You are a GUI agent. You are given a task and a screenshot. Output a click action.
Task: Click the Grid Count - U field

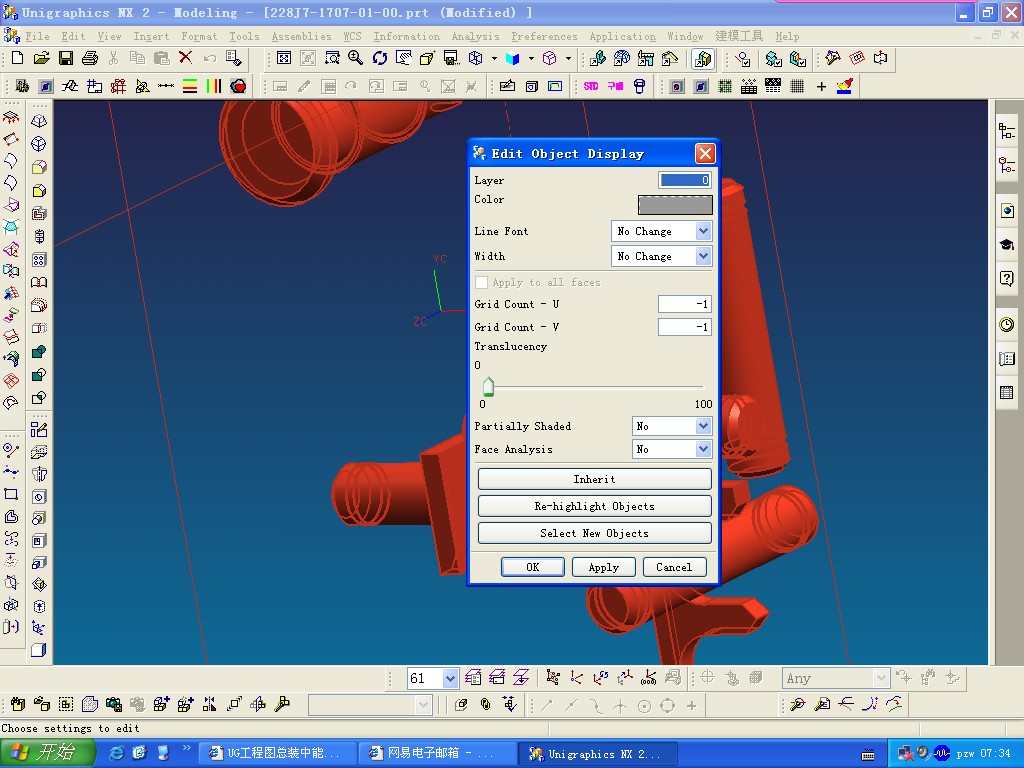click(x=684, y=304)
